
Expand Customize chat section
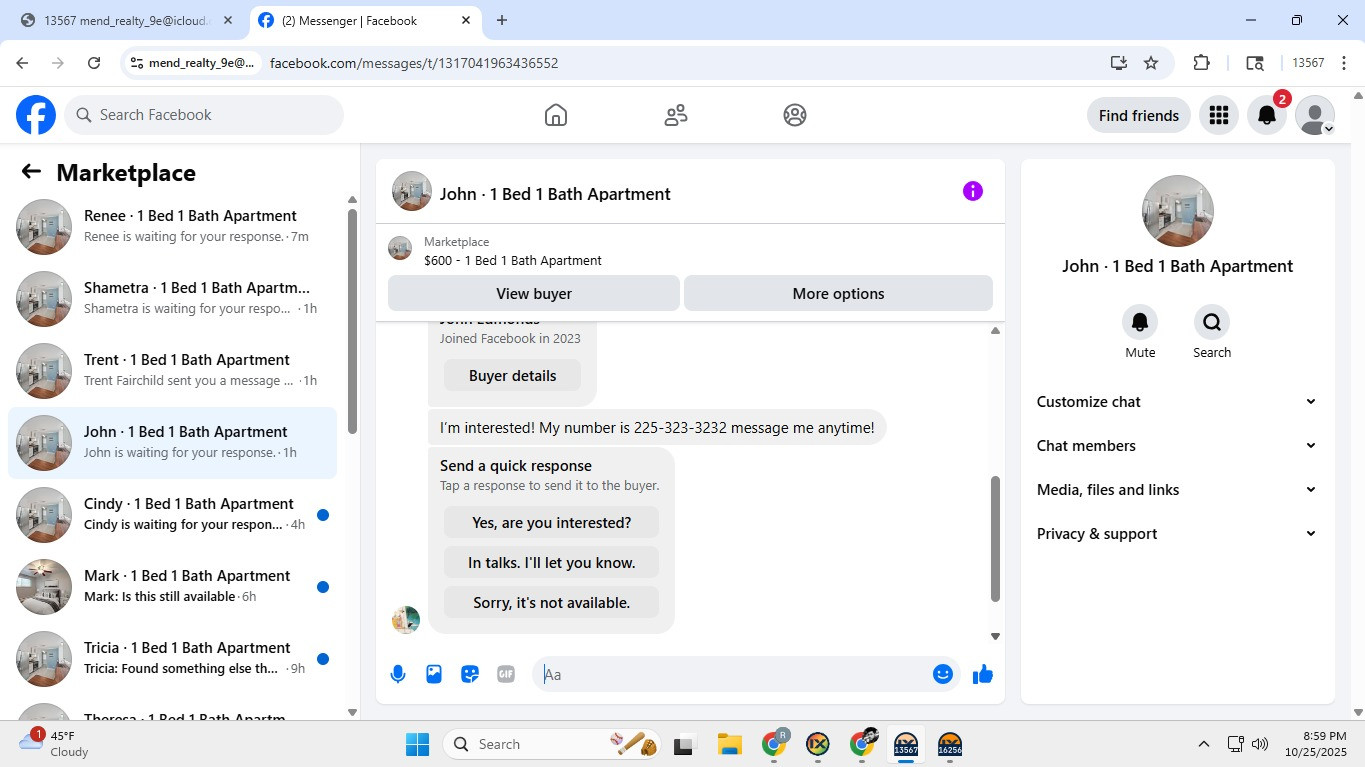(x=1177, y=402)
